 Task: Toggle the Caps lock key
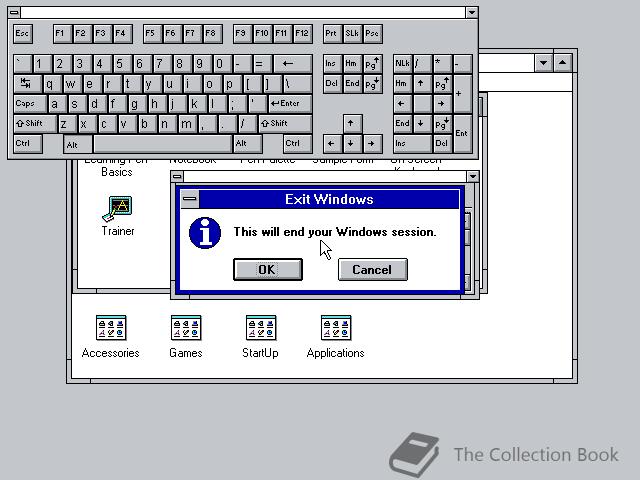[x=30, y=104]
